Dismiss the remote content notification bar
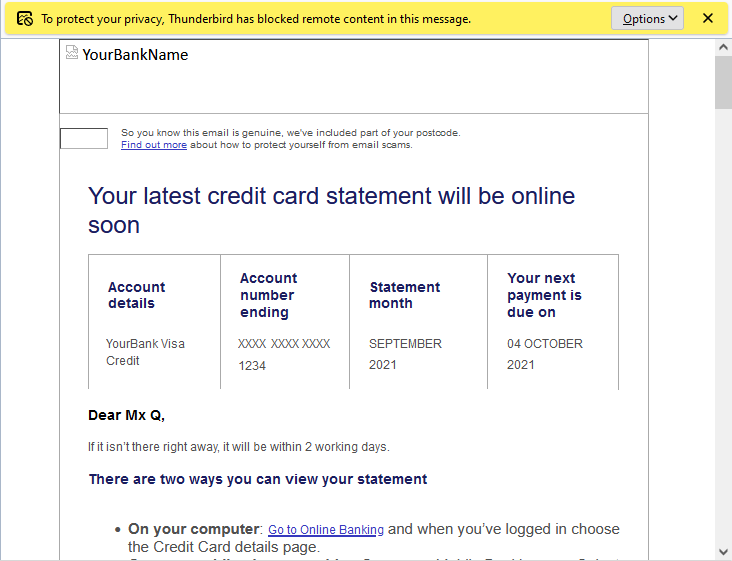 pos(708,18)
